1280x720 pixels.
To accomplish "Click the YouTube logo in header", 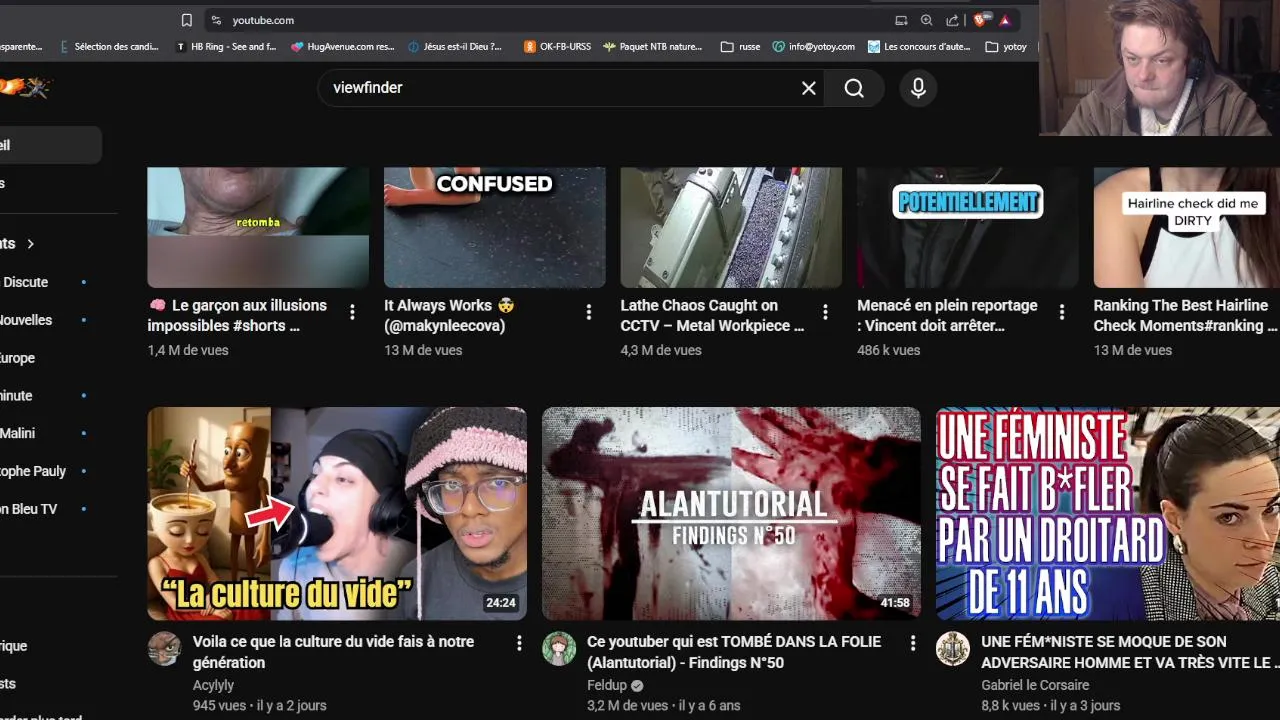I will click(x=24, y=88).
